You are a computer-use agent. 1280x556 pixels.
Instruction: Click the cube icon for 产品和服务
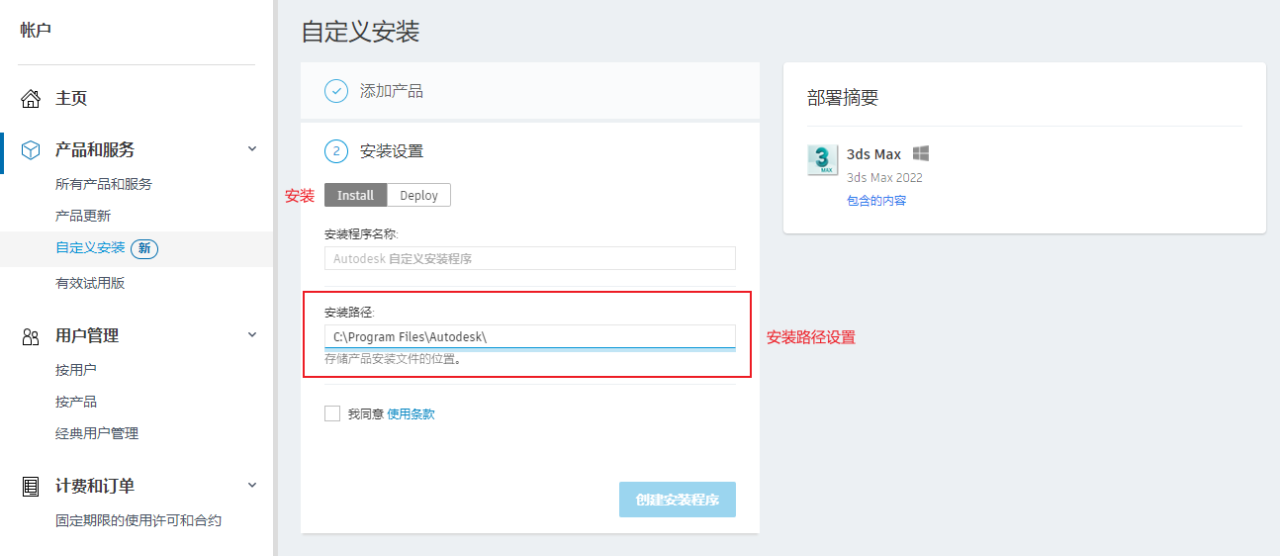tap(31, 150)
